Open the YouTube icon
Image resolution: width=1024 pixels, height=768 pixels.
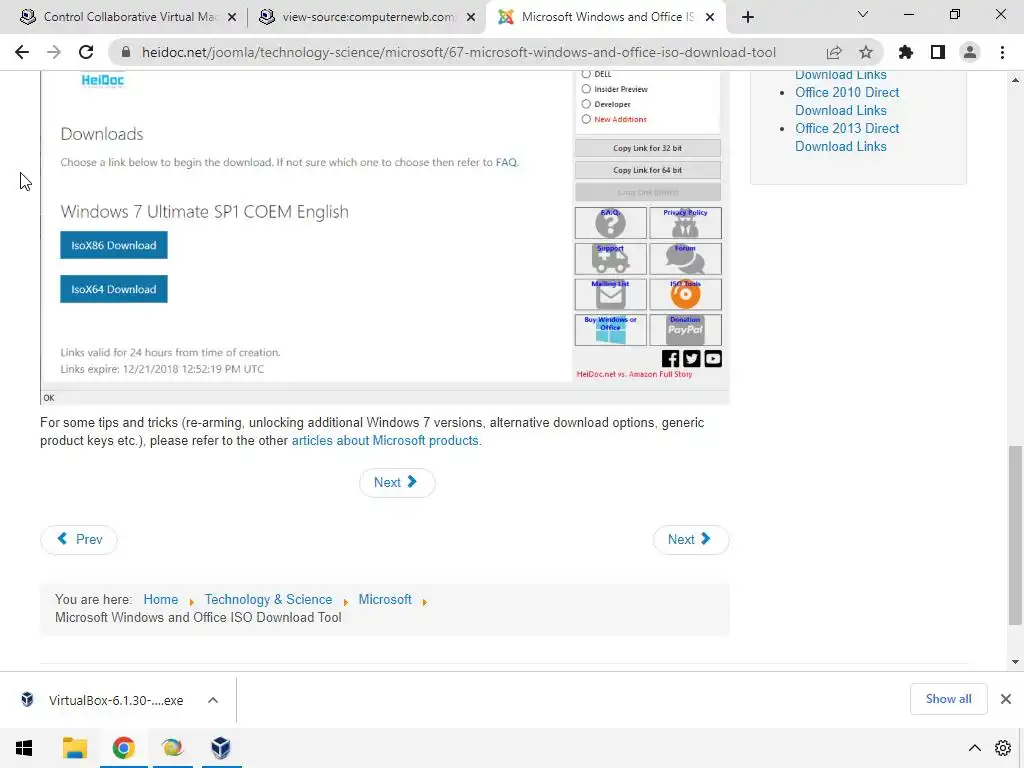coord(712,359)
